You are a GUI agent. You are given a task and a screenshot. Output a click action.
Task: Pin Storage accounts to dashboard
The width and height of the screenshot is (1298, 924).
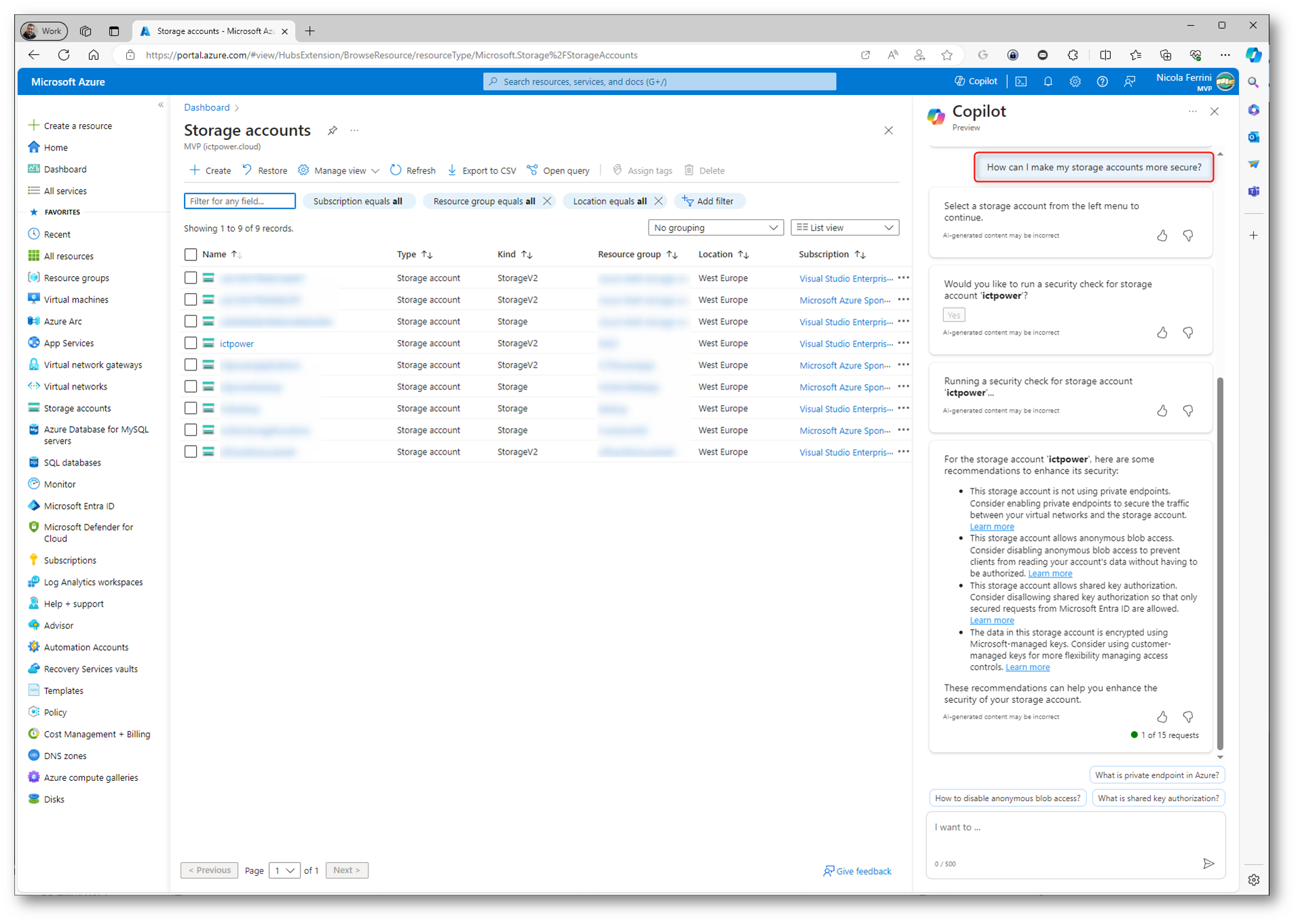click(332, 130)
